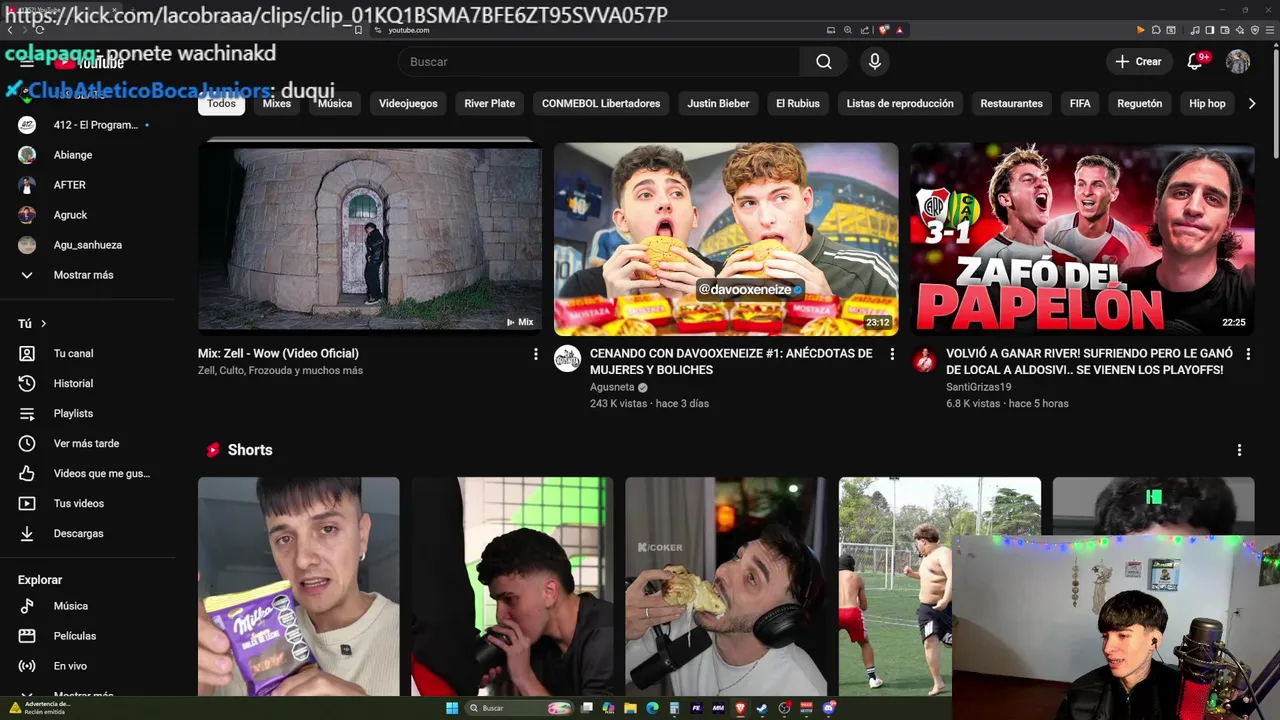The width and height of the screenshot is (1280, 720).
Task: Select the Reguetón filter chip
Action: (1140, 103)
